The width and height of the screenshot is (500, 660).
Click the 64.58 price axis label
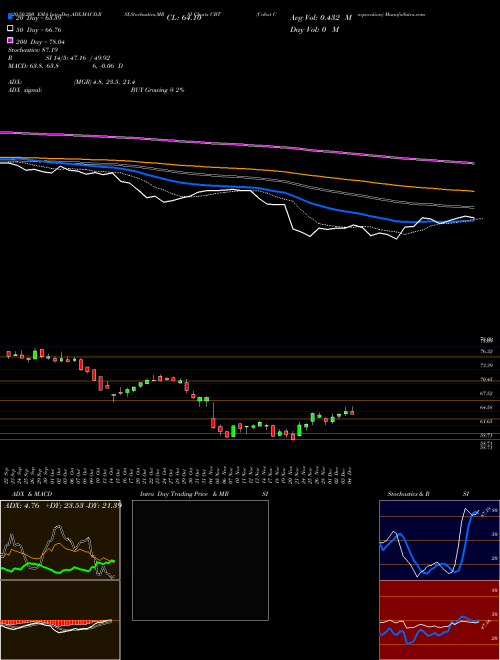click(487, 407)
